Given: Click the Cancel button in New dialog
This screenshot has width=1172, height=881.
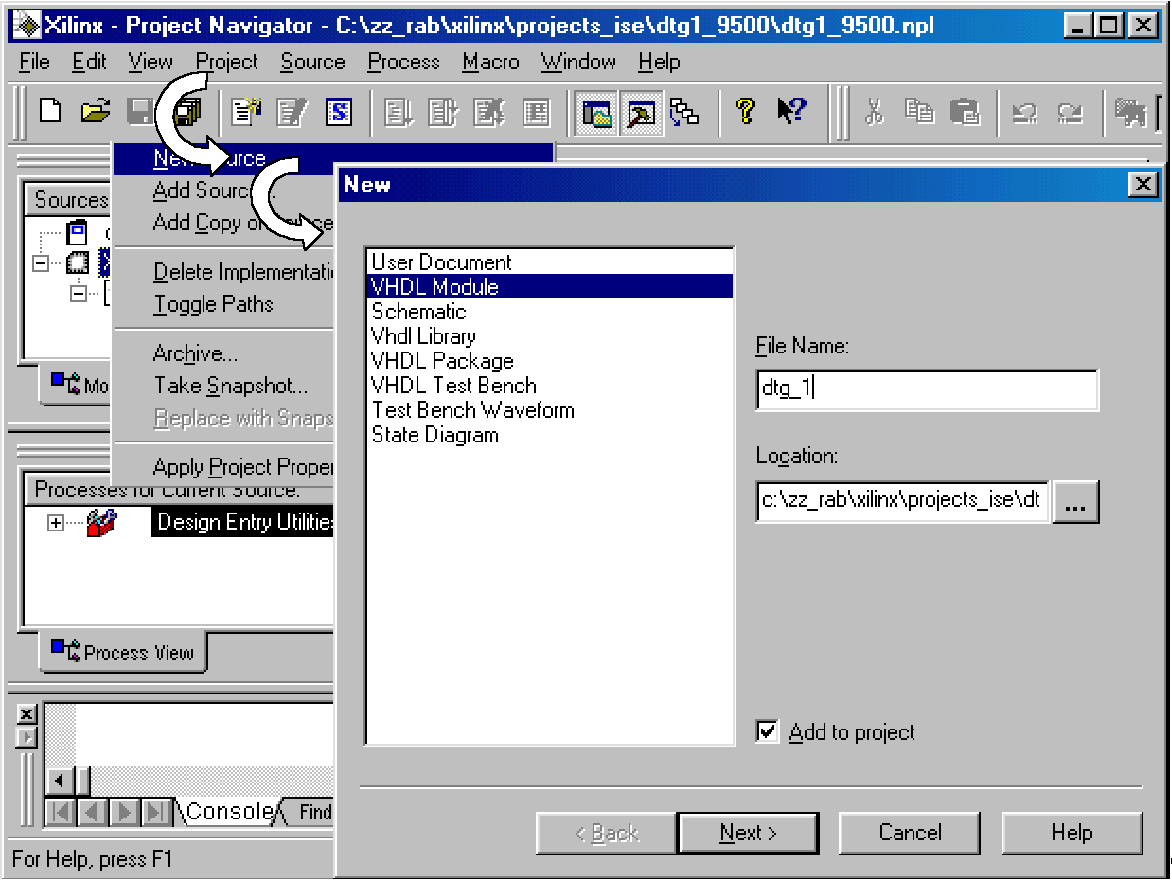Looking at the screenshot, I should [910, 832].
